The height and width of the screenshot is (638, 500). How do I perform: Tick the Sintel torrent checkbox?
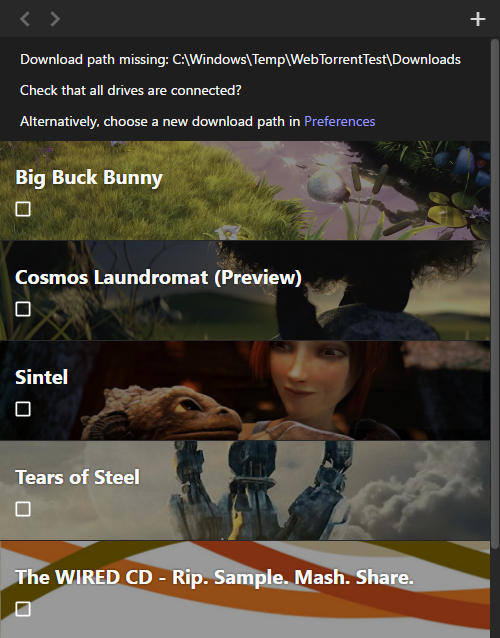[x=23, y=409]
